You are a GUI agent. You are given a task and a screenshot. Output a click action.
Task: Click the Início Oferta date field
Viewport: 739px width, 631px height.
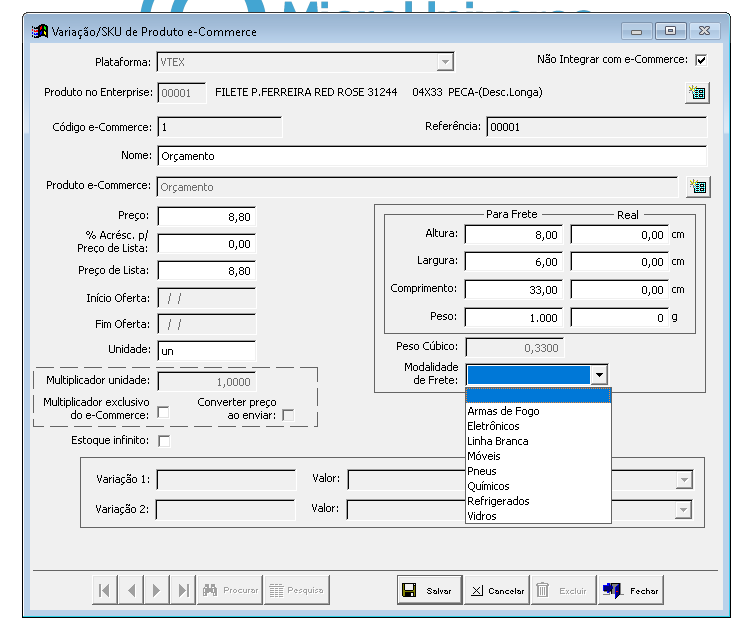click(207, 298)
